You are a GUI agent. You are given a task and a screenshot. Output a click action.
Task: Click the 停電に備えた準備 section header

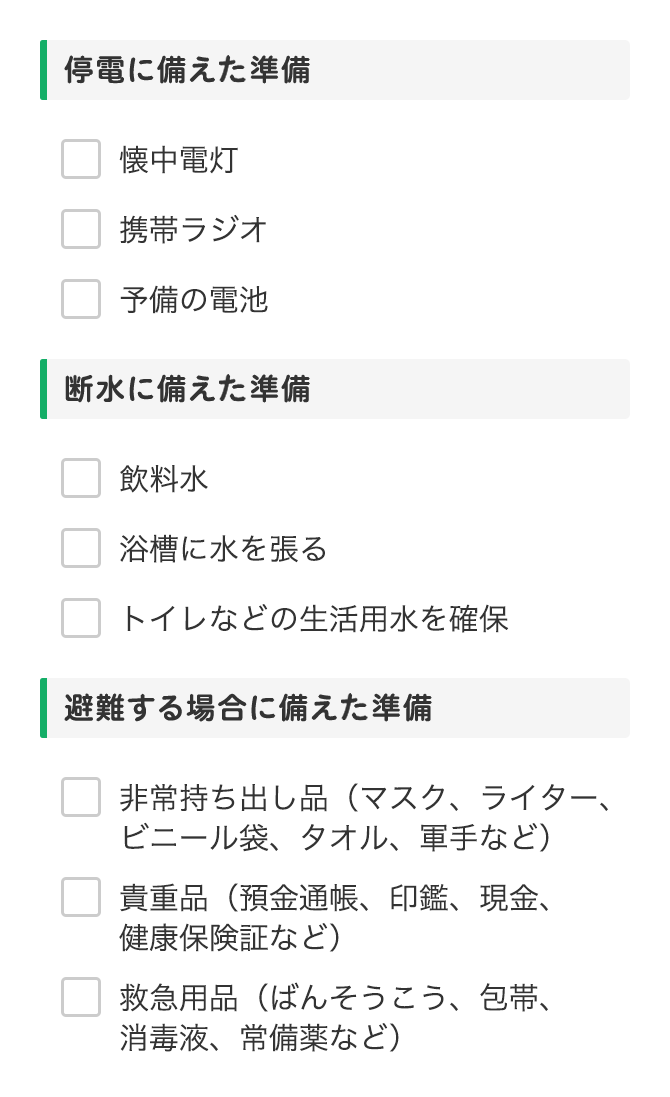[187, 70]
